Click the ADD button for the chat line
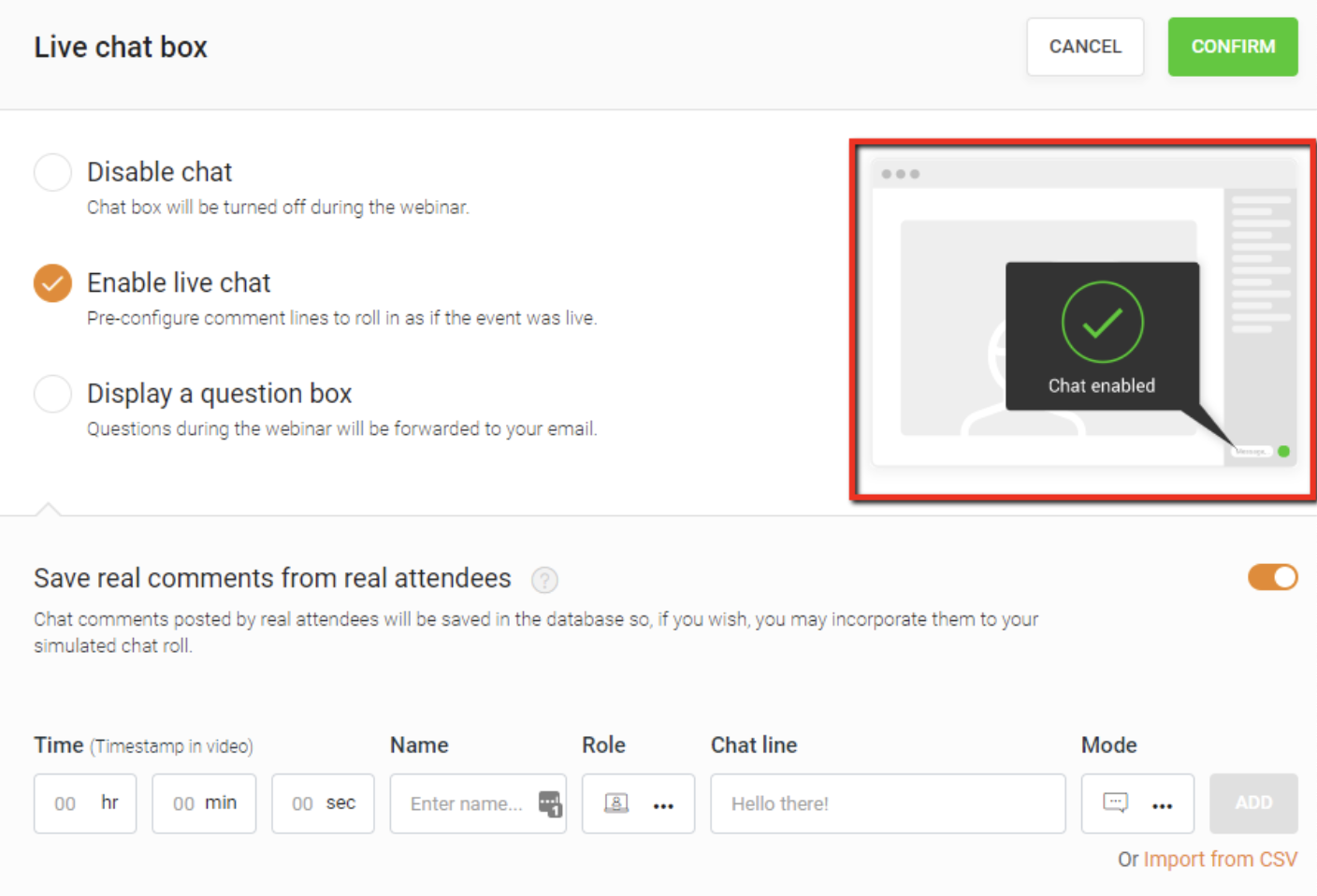The image size is (1317, 896). coord(1253,803)
